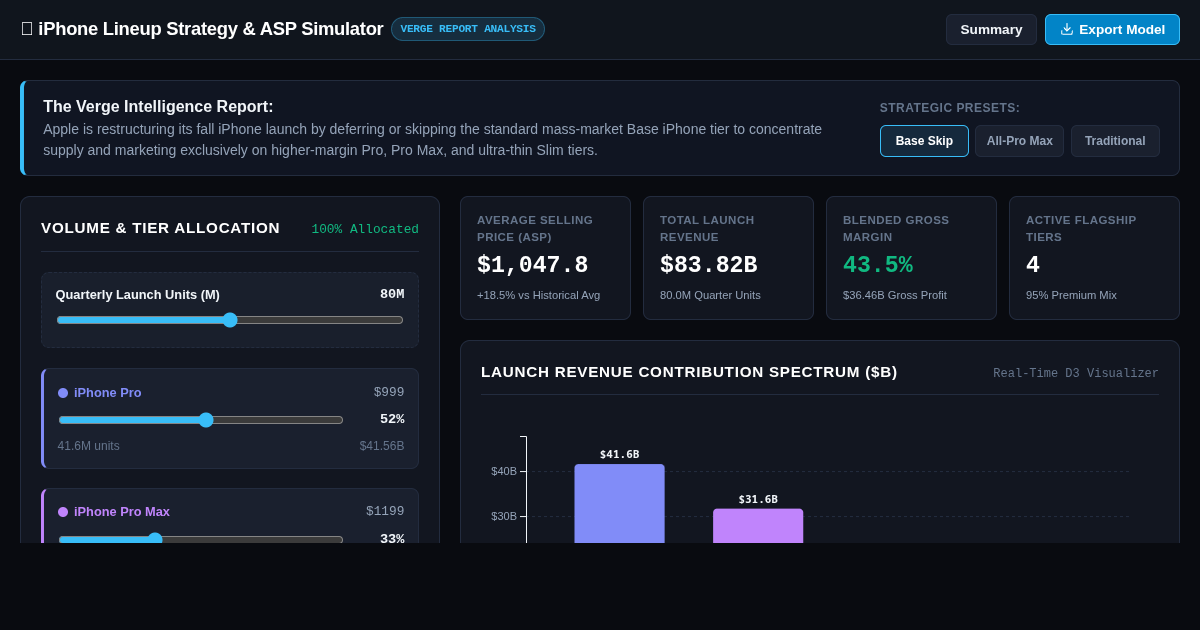Viewport: 1200px width, 630px height.
Task: Switch to the Traditional preset
Action: (1115, 141)
